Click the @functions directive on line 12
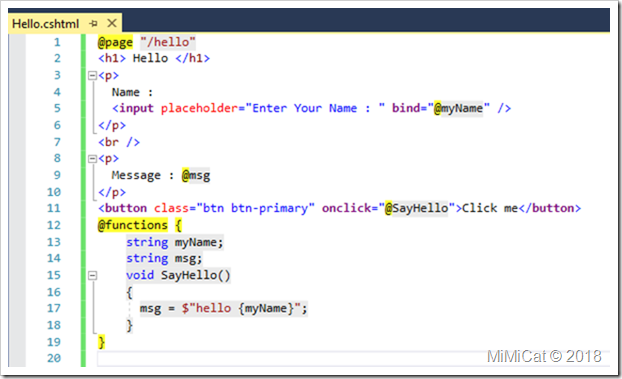 (133, 225)
